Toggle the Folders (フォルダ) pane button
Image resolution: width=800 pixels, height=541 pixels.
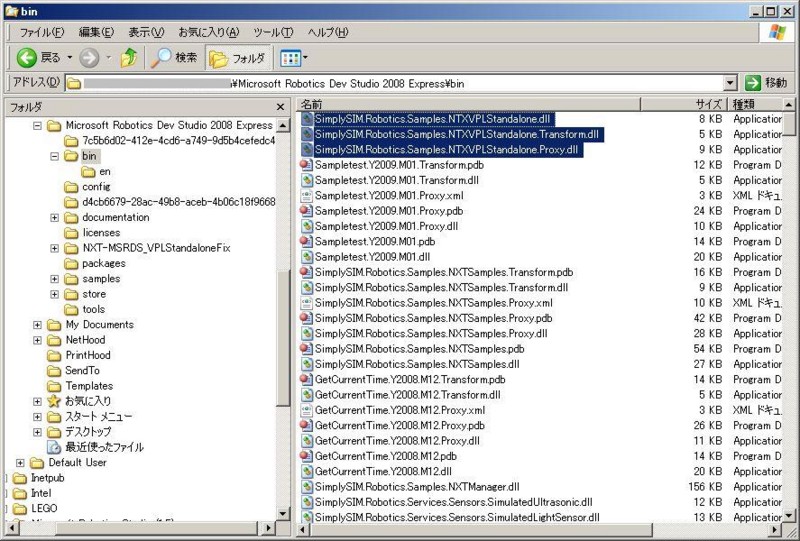coord(237,58)
